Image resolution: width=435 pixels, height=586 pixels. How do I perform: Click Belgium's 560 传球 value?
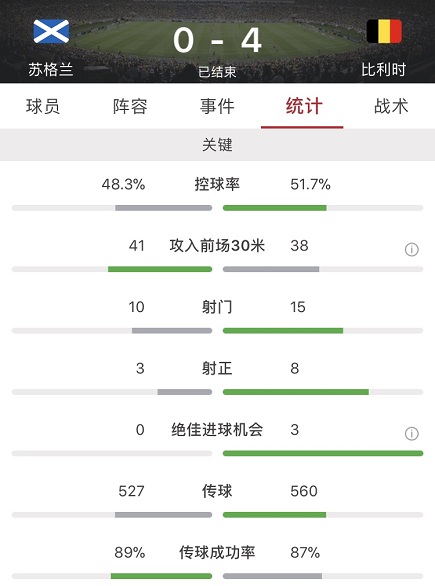(x=304, y=491)
